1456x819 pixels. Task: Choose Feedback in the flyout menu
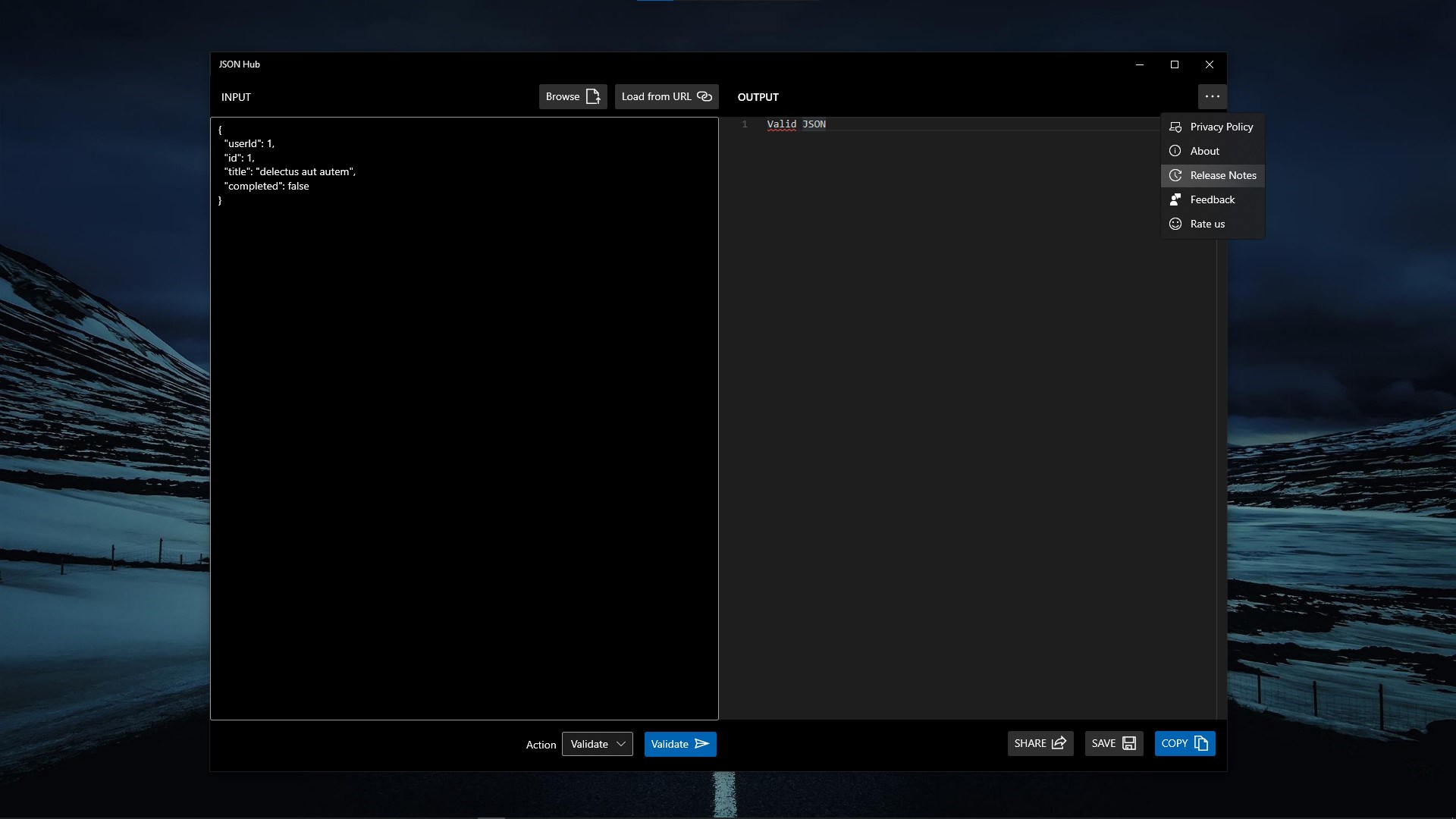tap(1213, 199)
